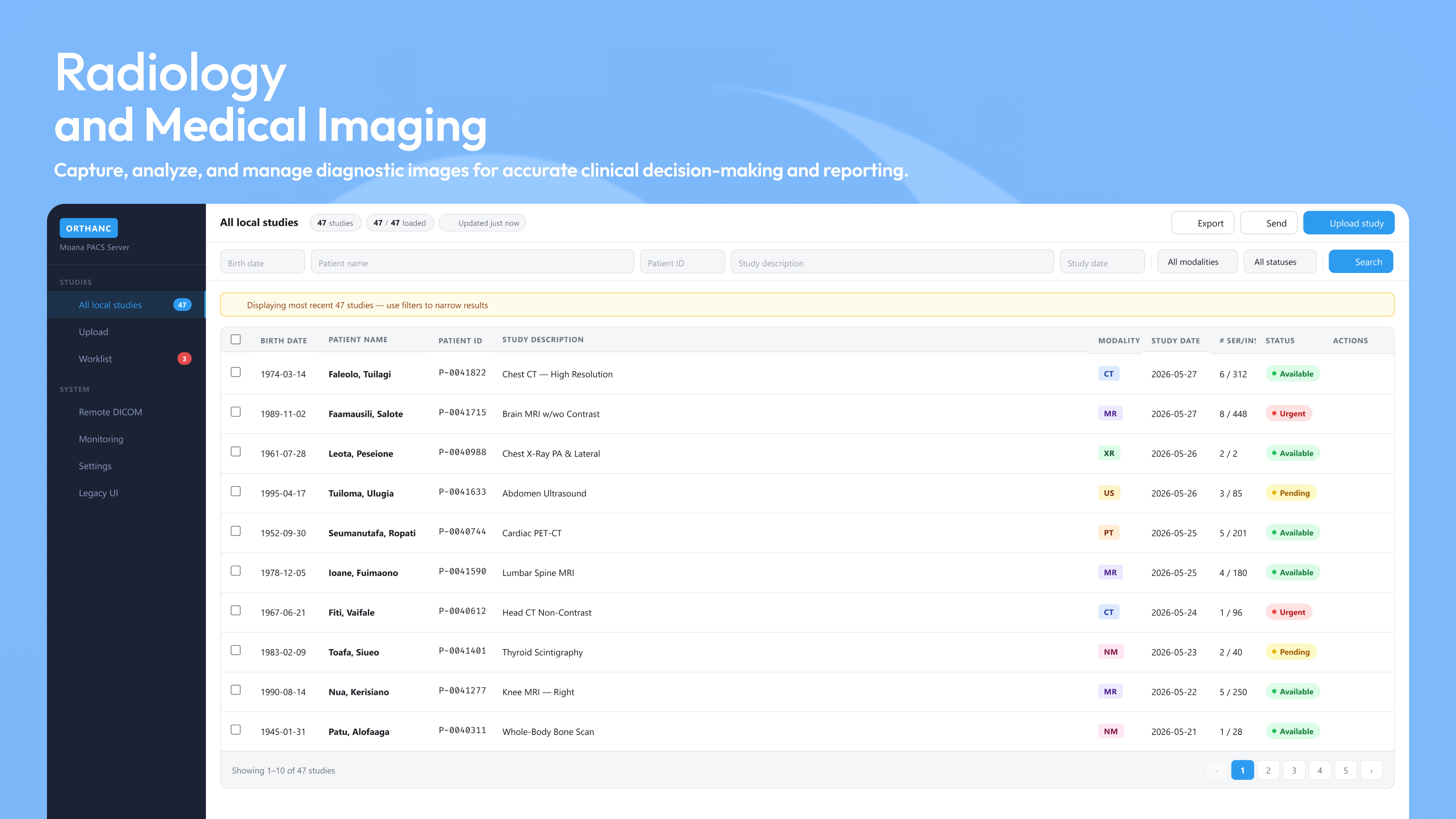Check the Tuiloma, Ulugia study checkbox
The height and width of the screenshot is (819, 1456).
(x=236, y=491)
